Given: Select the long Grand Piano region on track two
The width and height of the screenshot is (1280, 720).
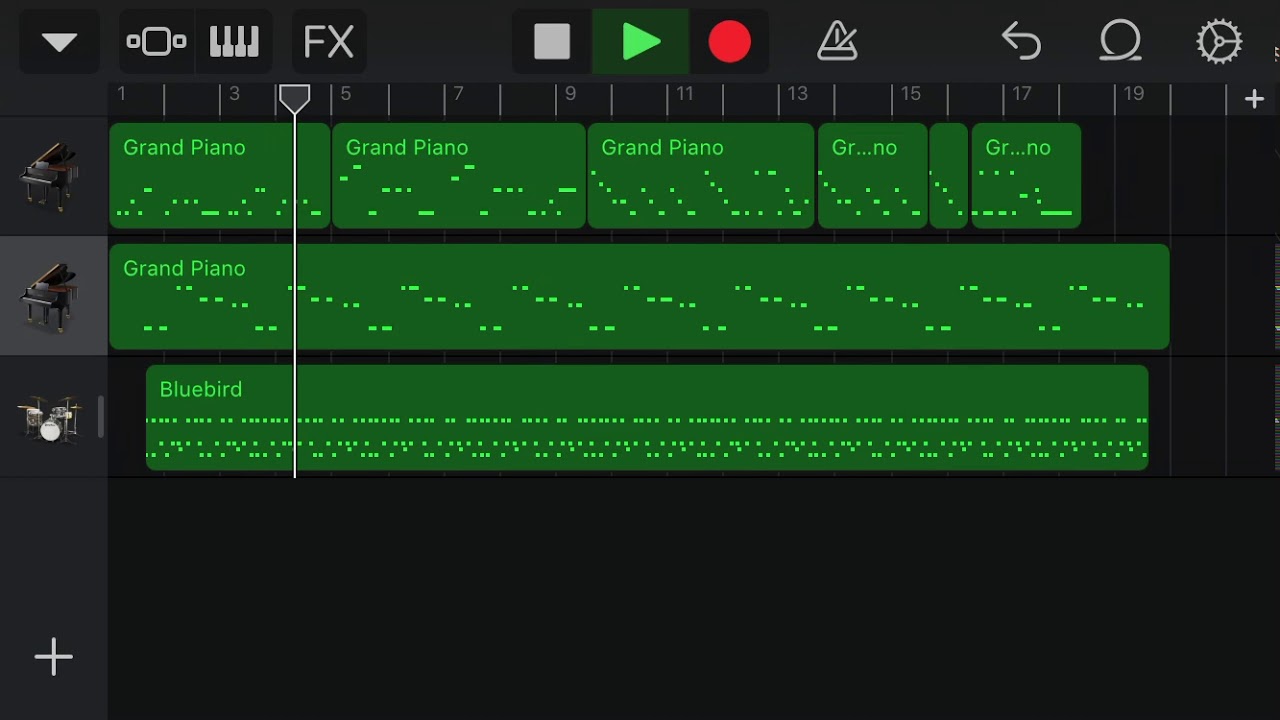Looking at the screenshot, I should [637, 296].
